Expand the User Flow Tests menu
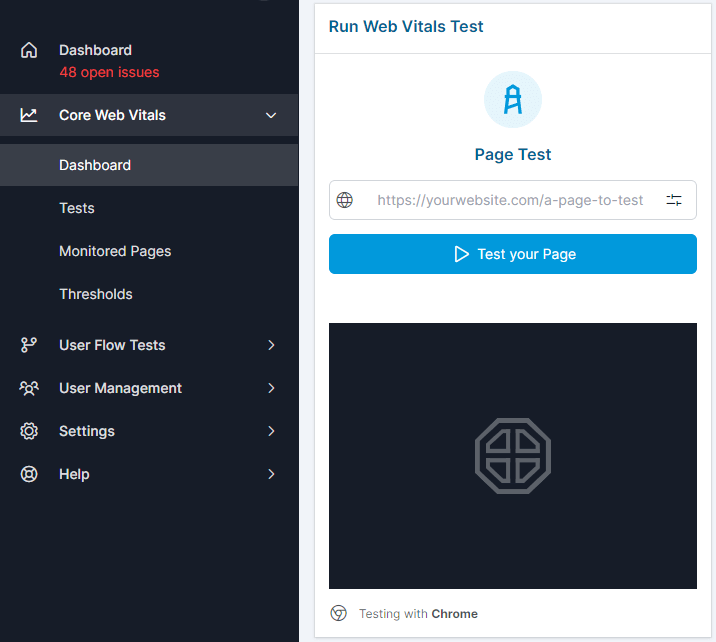 [271, 345]
